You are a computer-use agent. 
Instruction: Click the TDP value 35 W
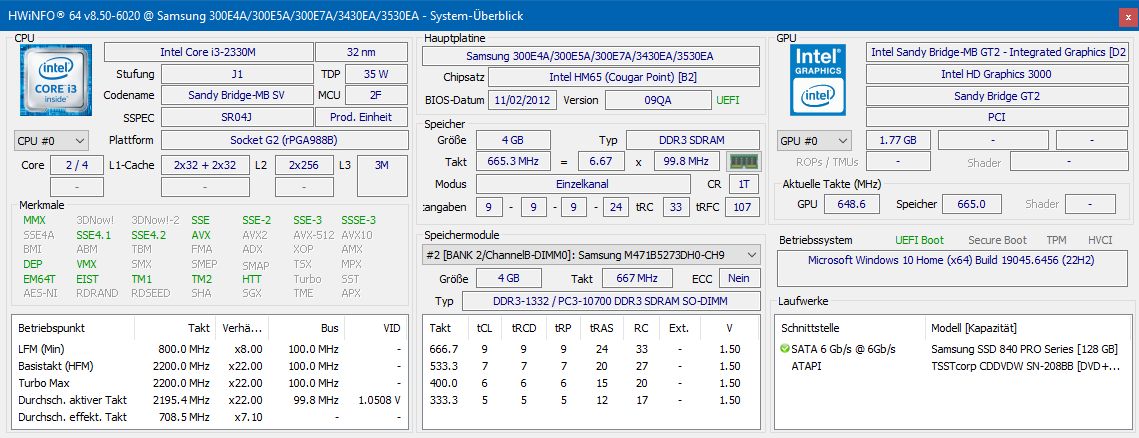pyautogui.click(x=376, y=74)
